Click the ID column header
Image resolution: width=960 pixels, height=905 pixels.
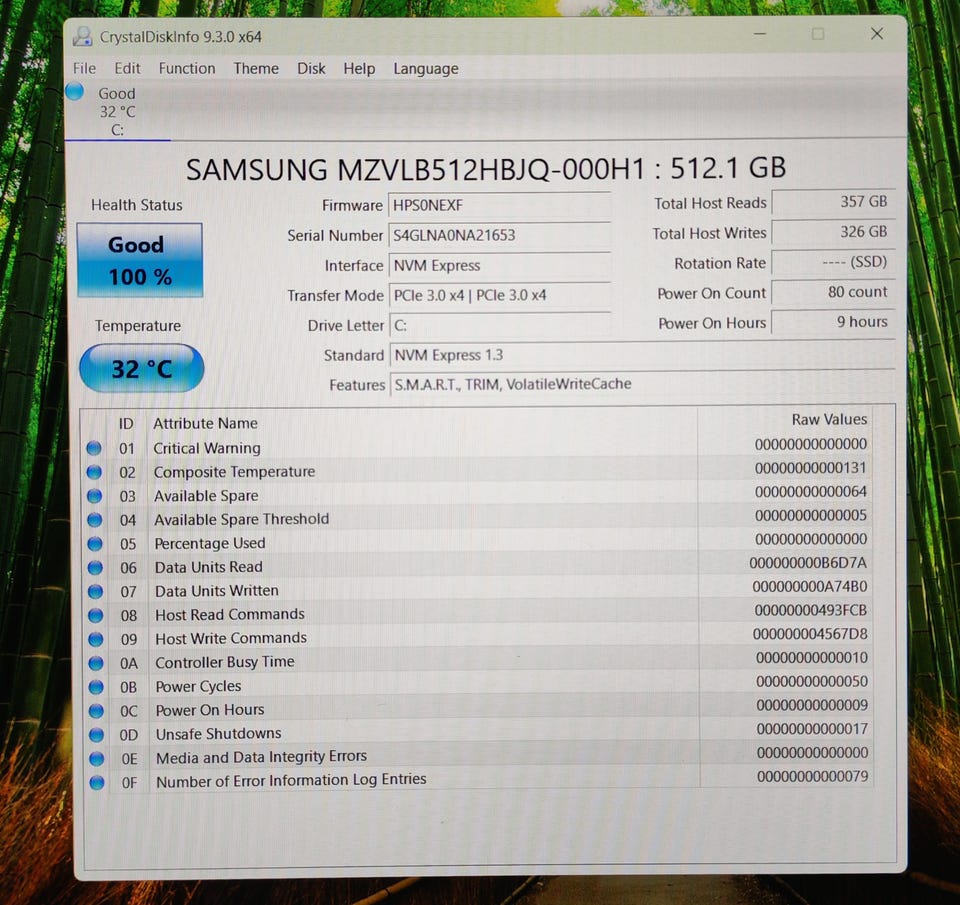[x=126, y=424]
